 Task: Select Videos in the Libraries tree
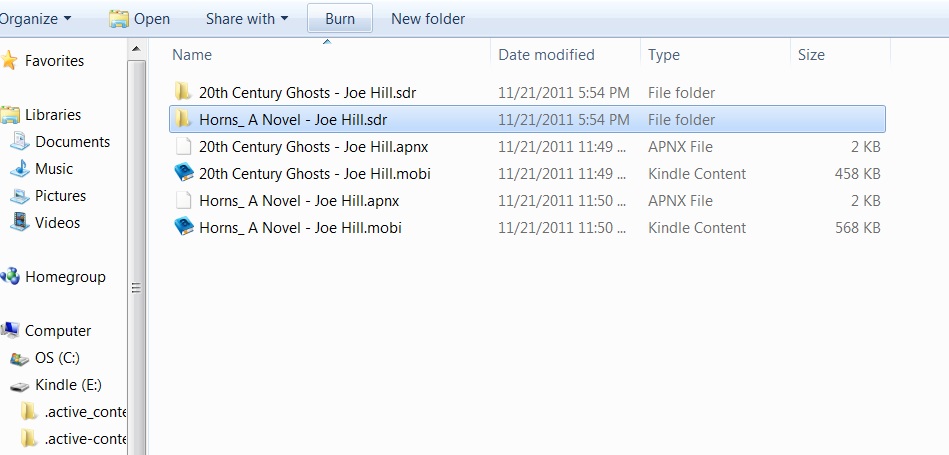click(x=57, y=223)
